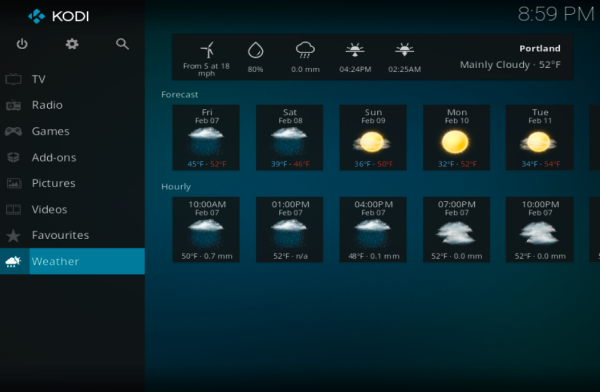Image resolution: width=600 pixels, height=392 pixels.
Task: Select the 01:00PM hourly card
Action: pyautogui.click(x=290, y=230)
